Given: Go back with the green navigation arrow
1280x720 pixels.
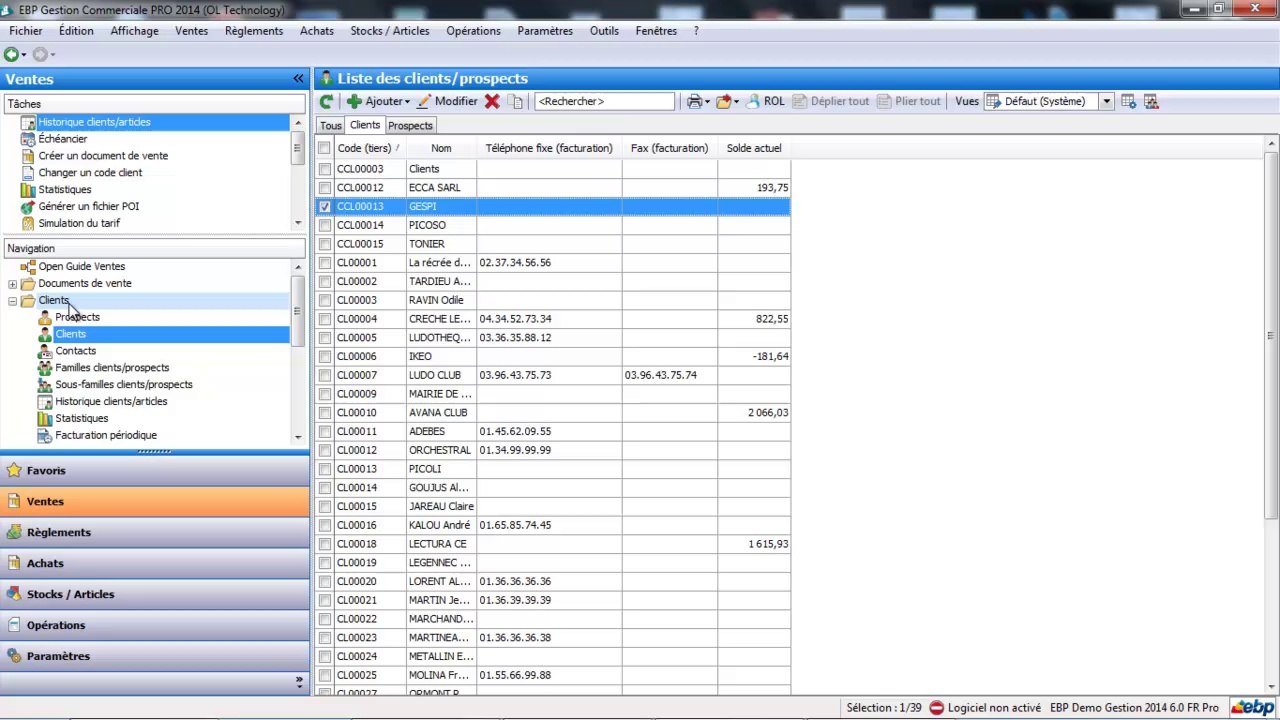Looking at the screenshot, I should pos(11,54).
